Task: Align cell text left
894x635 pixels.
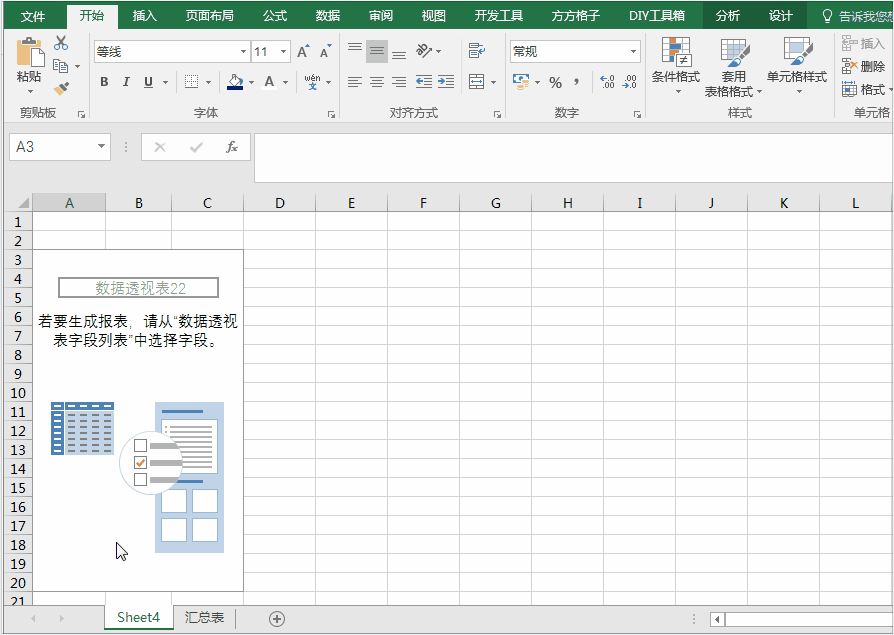Action: click(x=355, y=82)
